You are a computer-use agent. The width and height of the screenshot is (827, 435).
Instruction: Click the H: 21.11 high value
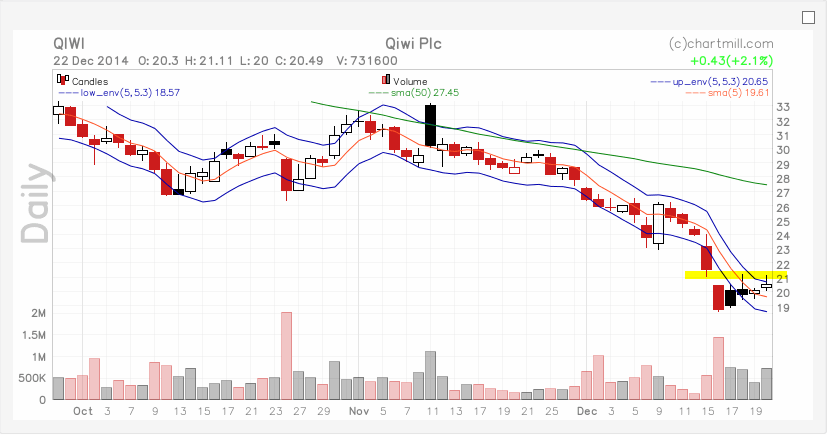click(x=209, y=61)
